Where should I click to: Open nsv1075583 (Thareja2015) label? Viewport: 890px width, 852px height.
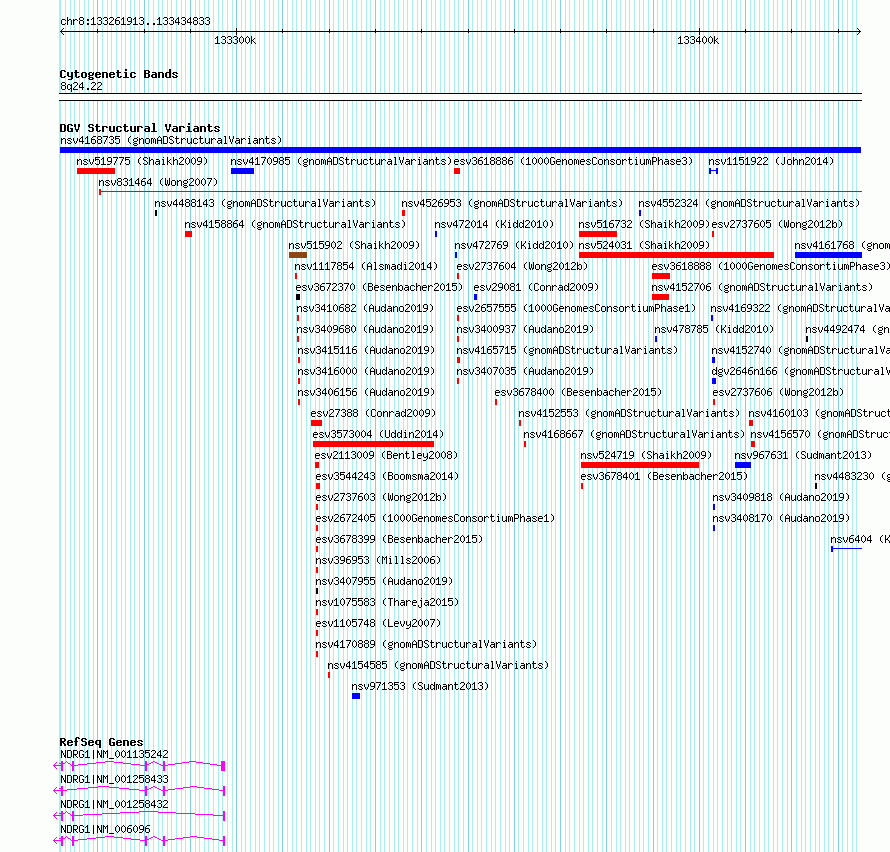coord(387,602)
